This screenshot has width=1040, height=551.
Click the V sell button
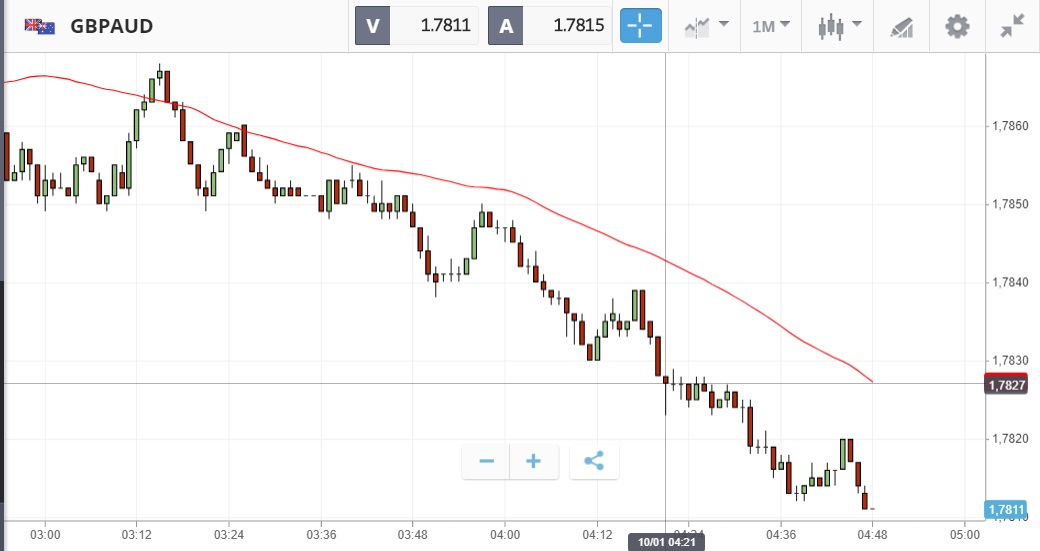point(373,26)
